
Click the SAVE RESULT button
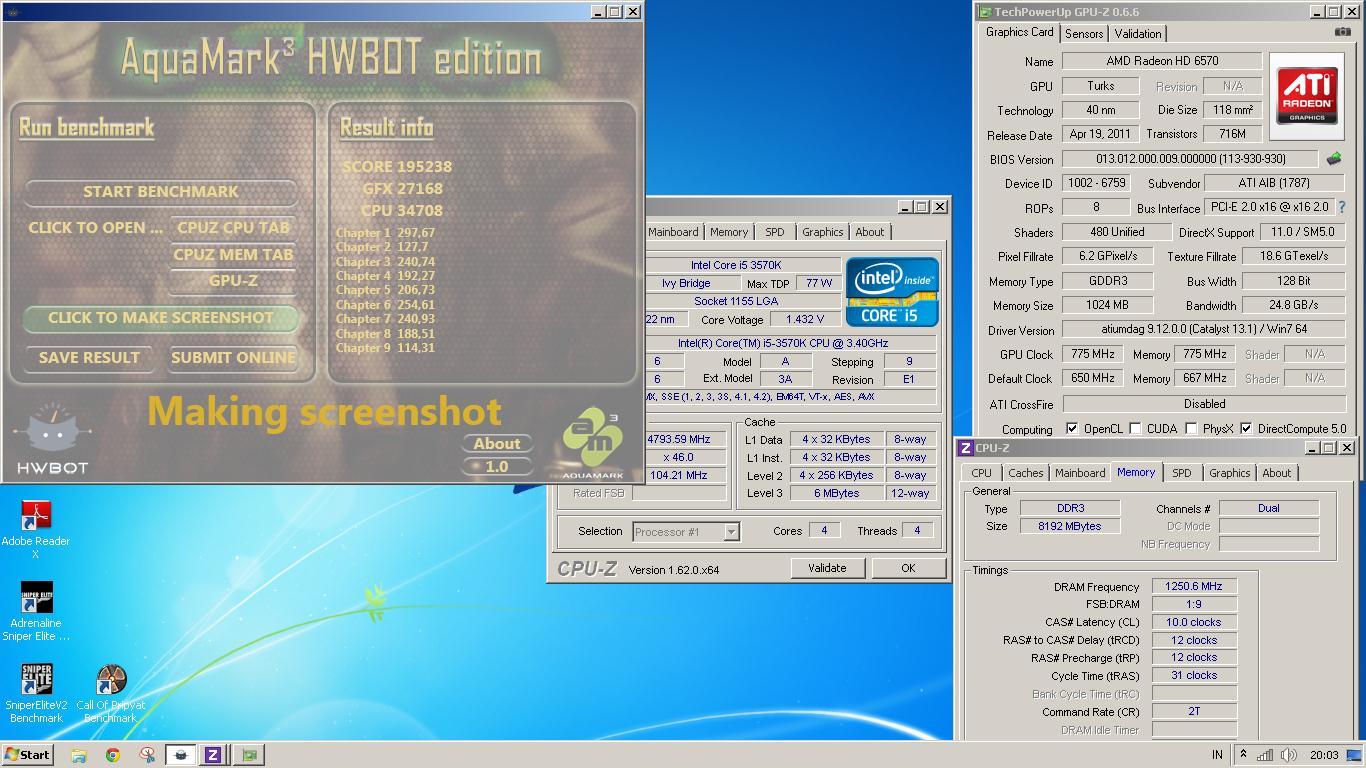(x=89, y=358)
